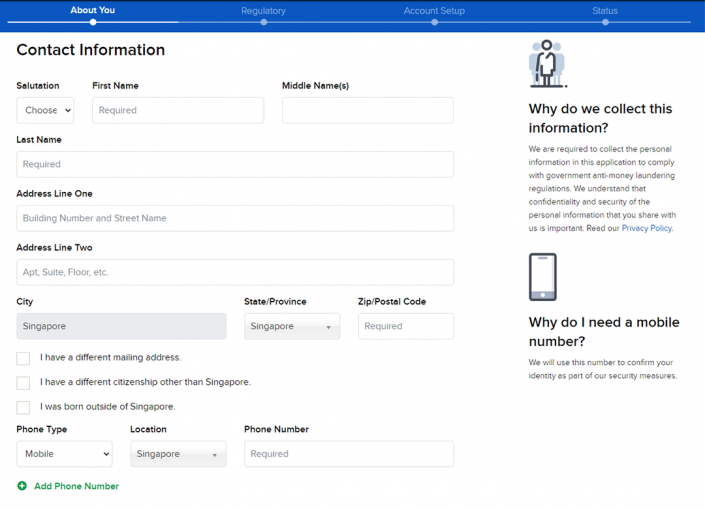Click the Phone Number input field
705x510 pixels.
pos(348,454)
